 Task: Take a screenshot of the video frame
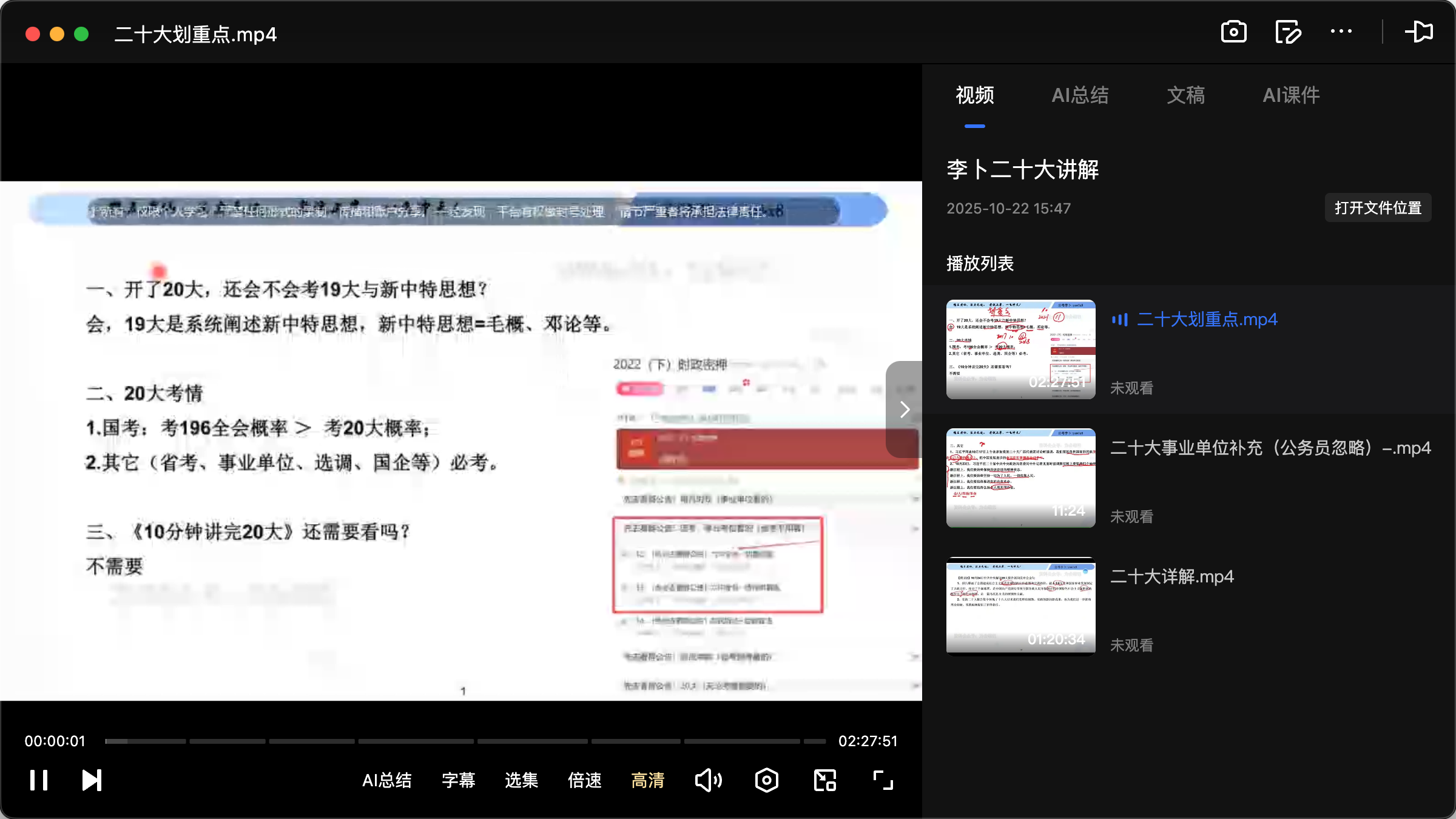[x=1234, y=32]
